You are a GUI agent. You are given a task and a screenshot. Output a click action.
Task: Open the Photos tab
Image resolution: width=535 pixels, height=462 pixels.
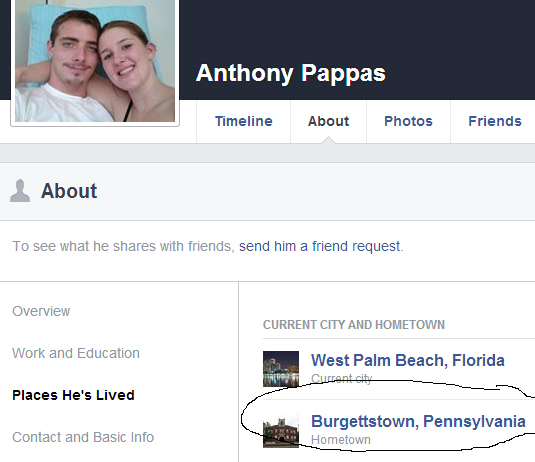coord(408,121)
